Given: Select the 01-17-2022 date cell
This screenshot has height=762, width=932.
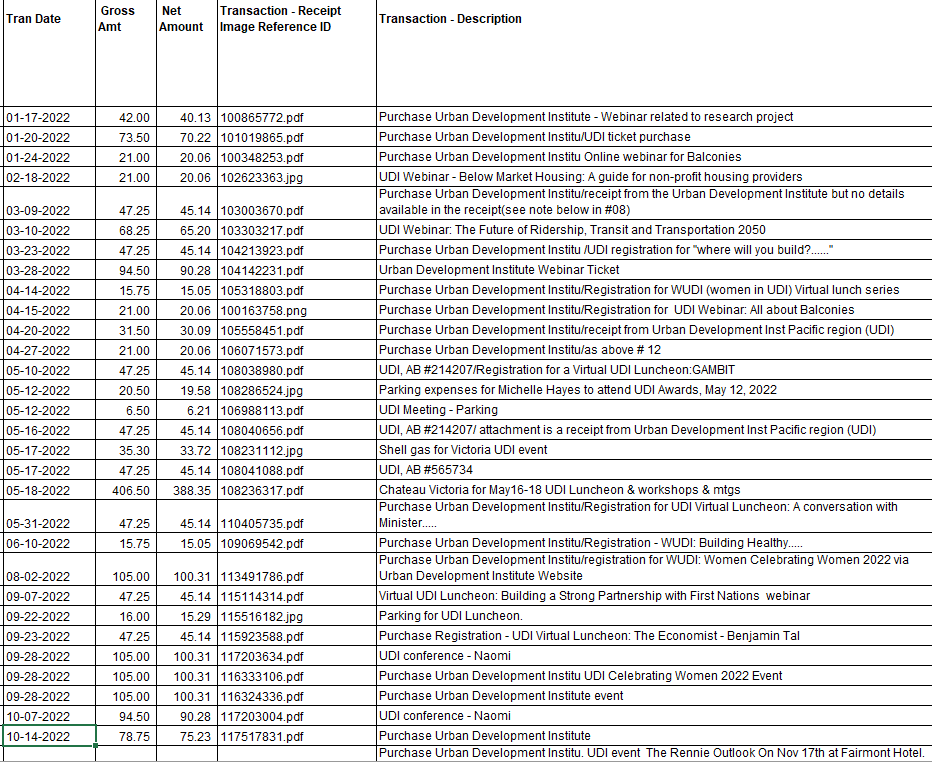Looking at the screenshot, I should [38, 117].
